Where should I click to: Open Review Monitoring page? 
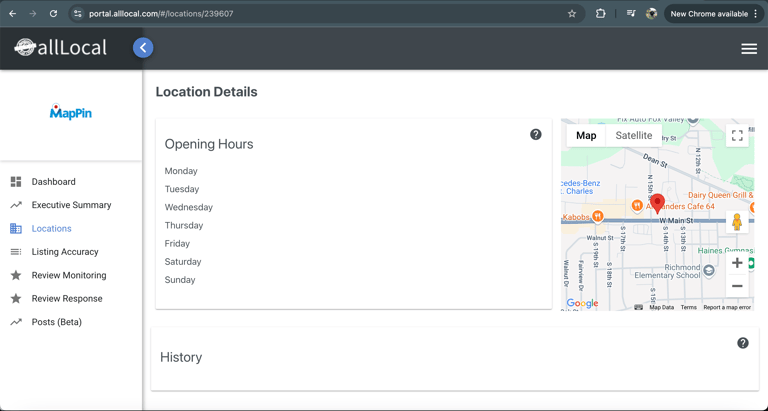point(69,275)
